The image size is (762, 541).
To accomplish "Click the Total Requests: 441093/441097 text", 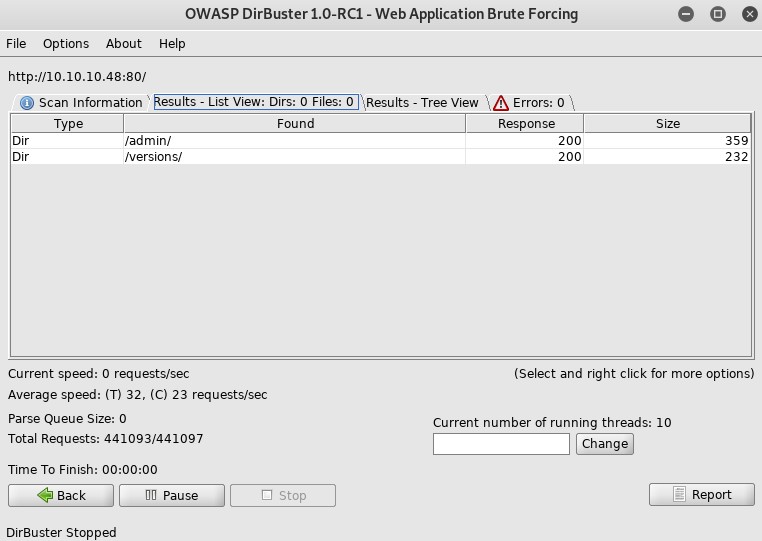I will 105,439.
